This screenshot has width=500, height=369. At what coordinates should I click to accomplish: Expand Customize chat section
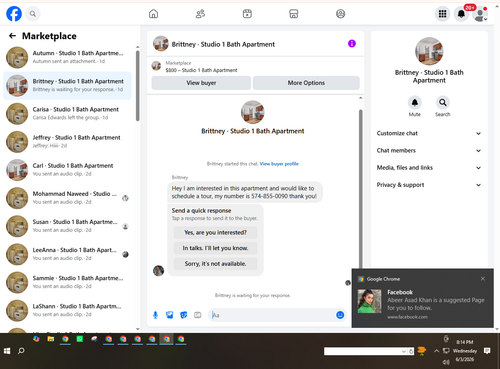click(x=429, y=133)
